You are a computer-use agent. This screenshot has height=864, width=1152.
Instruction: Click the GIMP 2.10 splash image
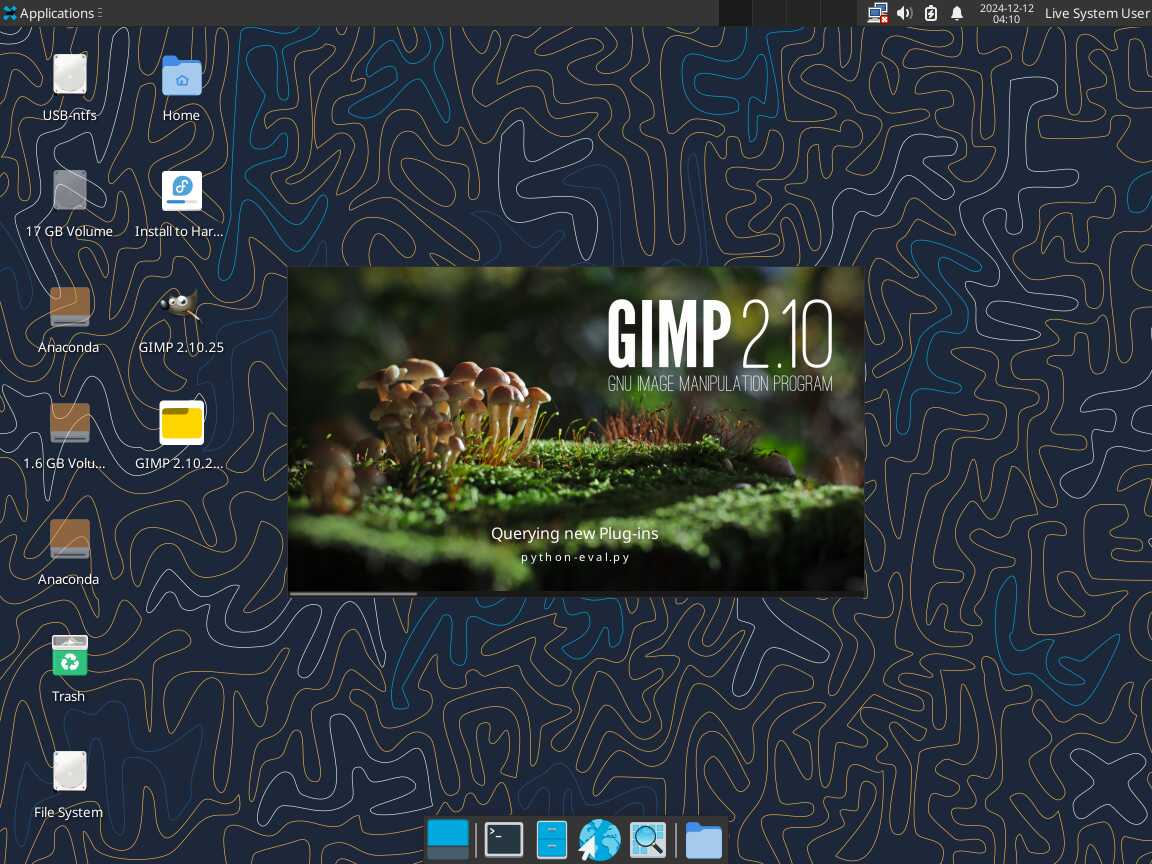pyautogui.click(x=576, y=430)
